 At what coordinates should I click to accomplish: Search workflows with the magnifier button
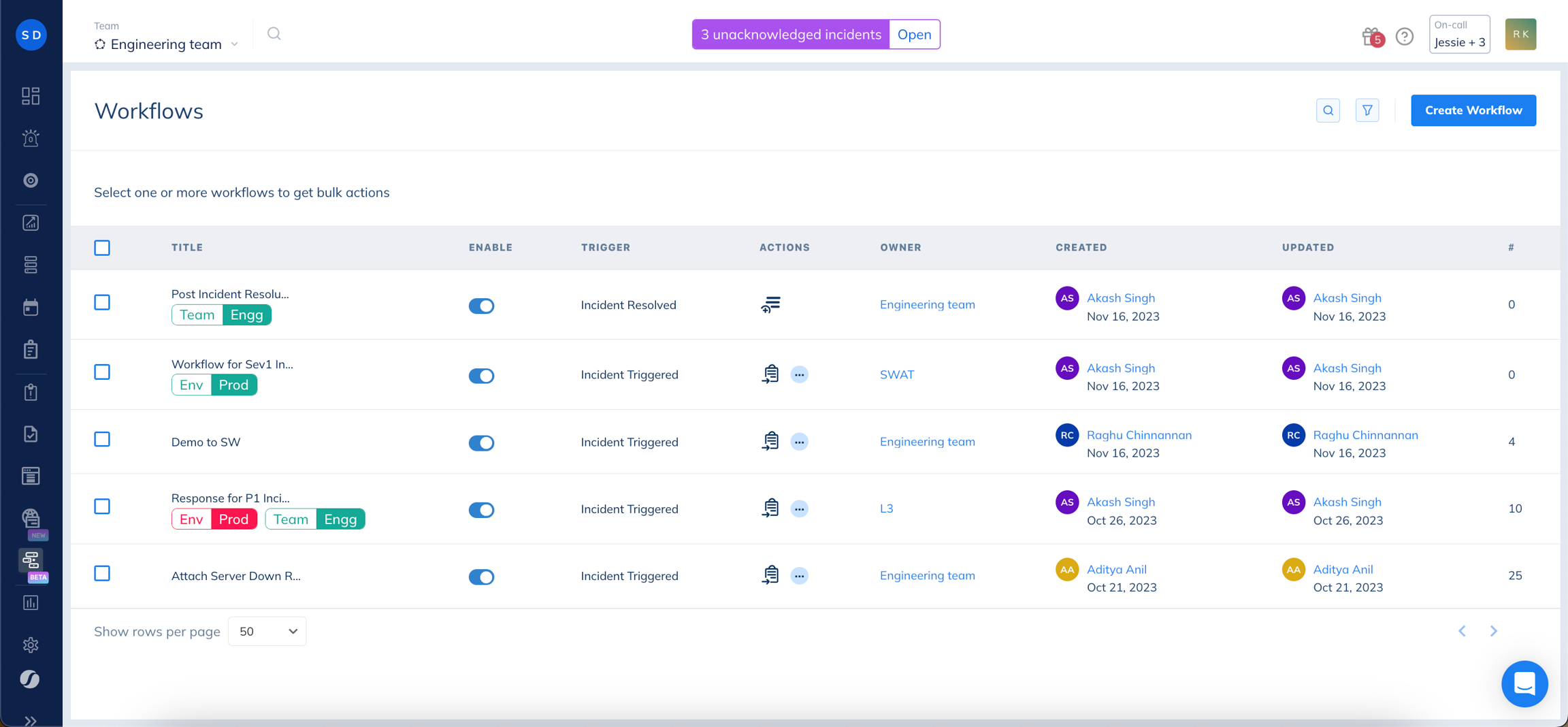point(1328,110)
